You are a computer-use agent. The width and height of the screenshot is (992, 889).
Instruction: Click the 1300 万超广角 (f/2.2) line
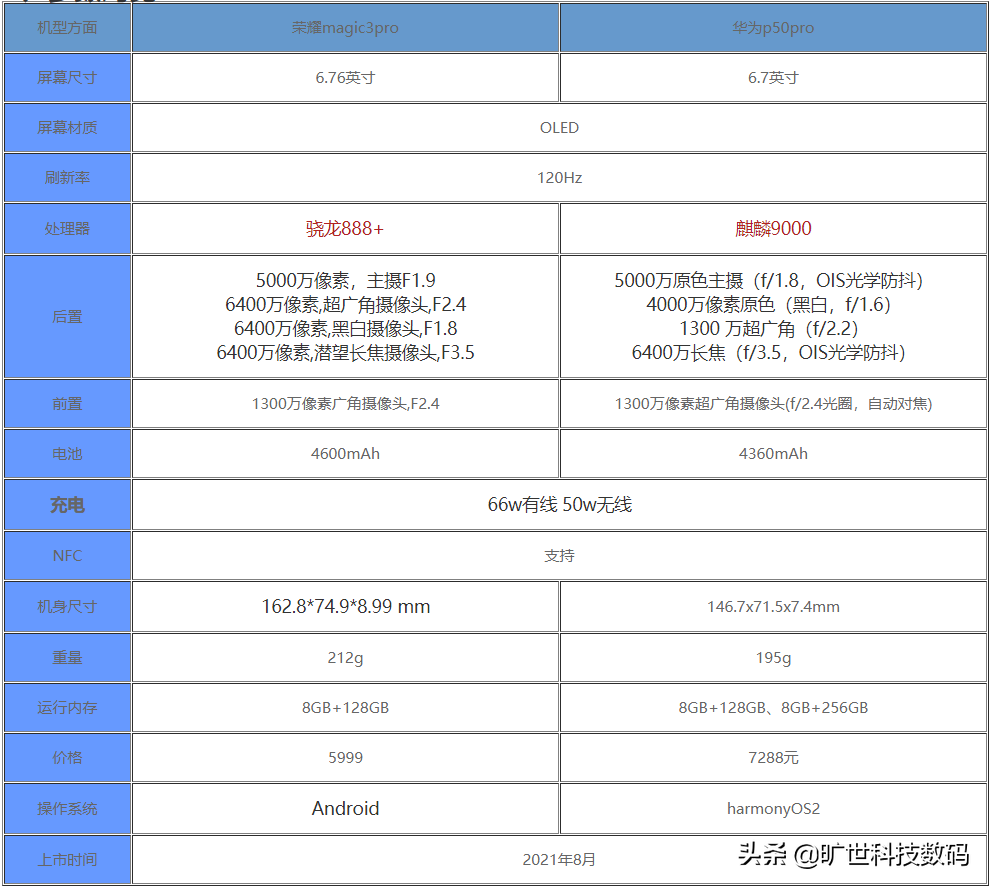(769, 328)
